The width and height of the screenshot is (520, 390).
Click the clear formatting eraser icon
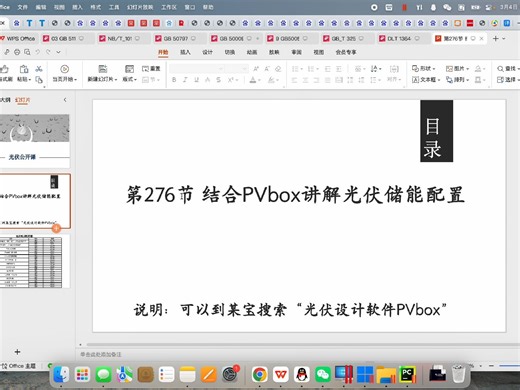click(x=278, y=69)
